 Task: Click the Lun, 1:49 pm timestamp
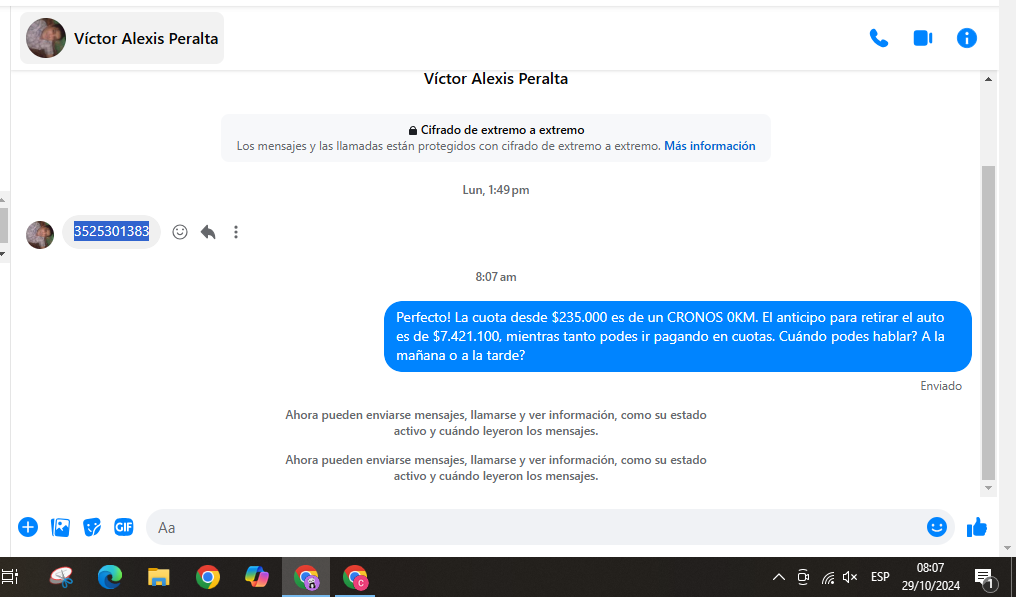click(496, 190)
